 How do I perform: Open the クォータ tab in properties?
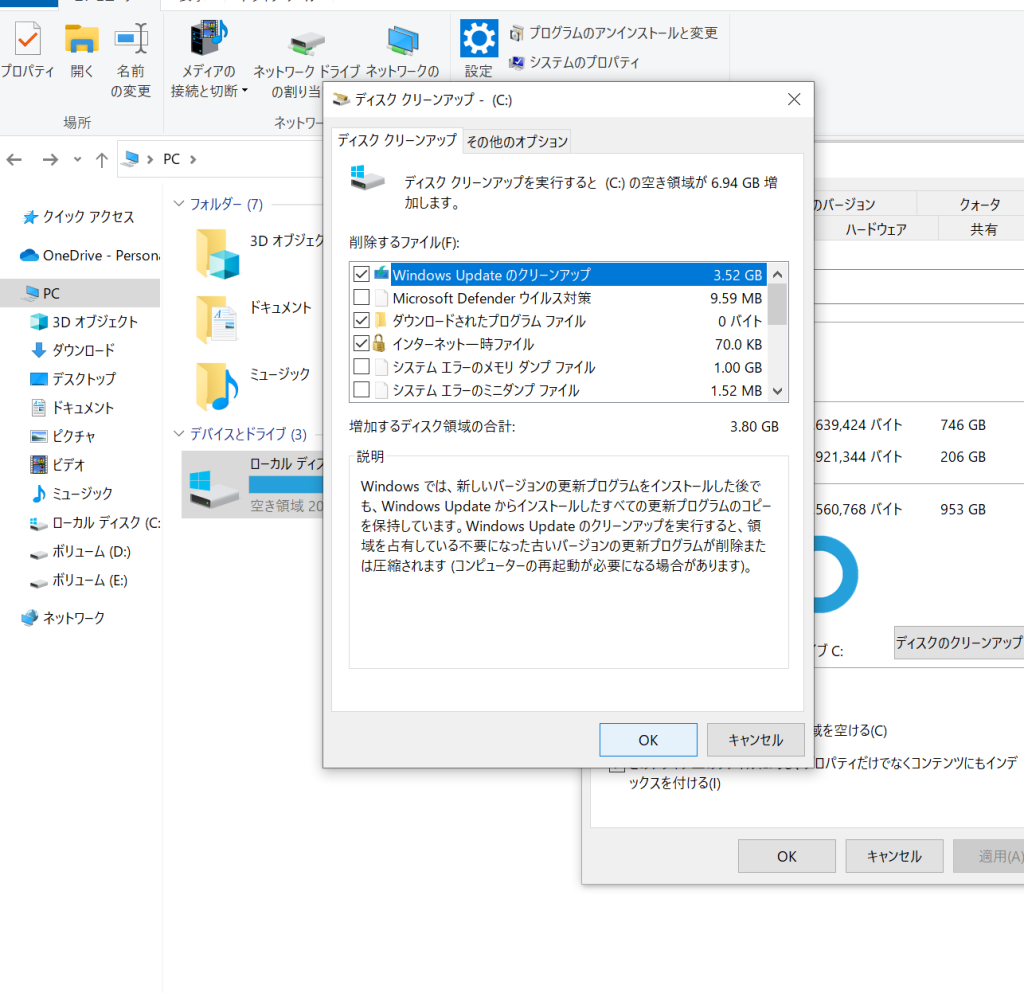979,204
